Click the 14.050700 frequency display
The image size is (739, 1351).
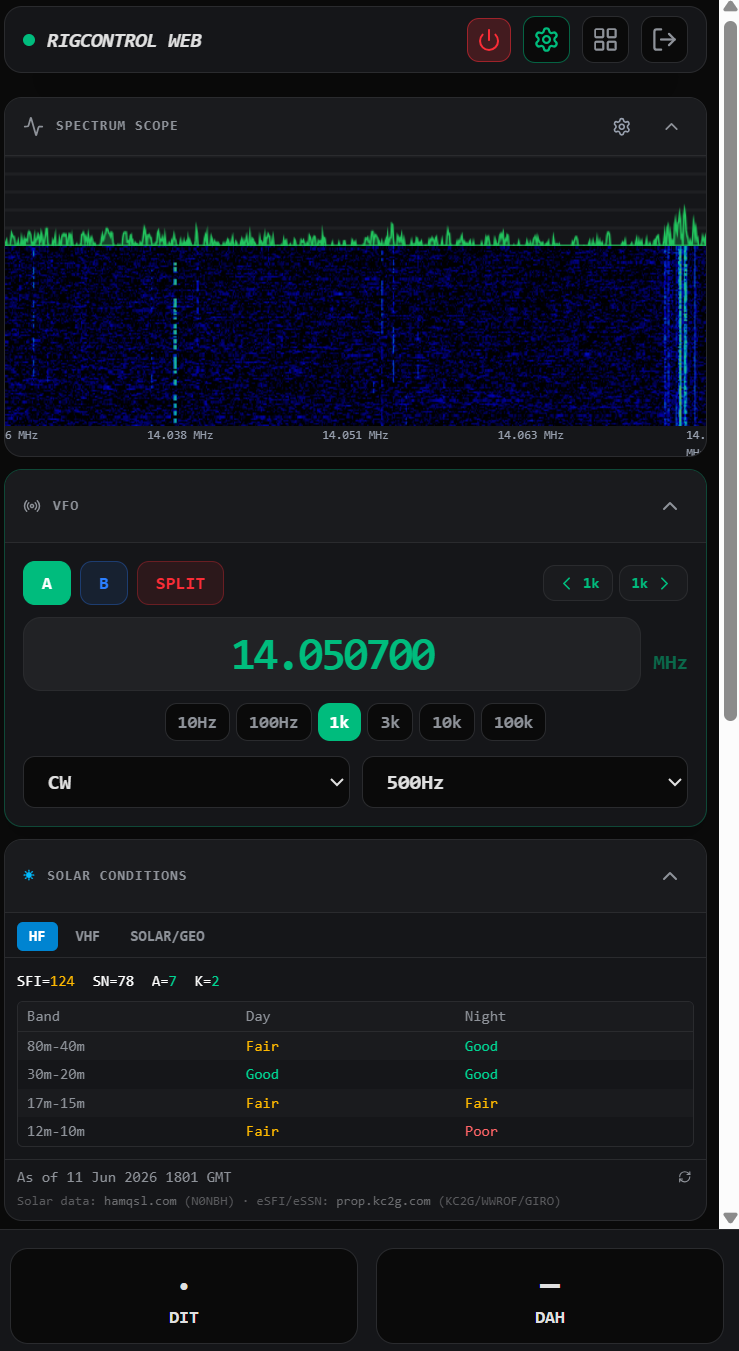(x=332, y=654)
